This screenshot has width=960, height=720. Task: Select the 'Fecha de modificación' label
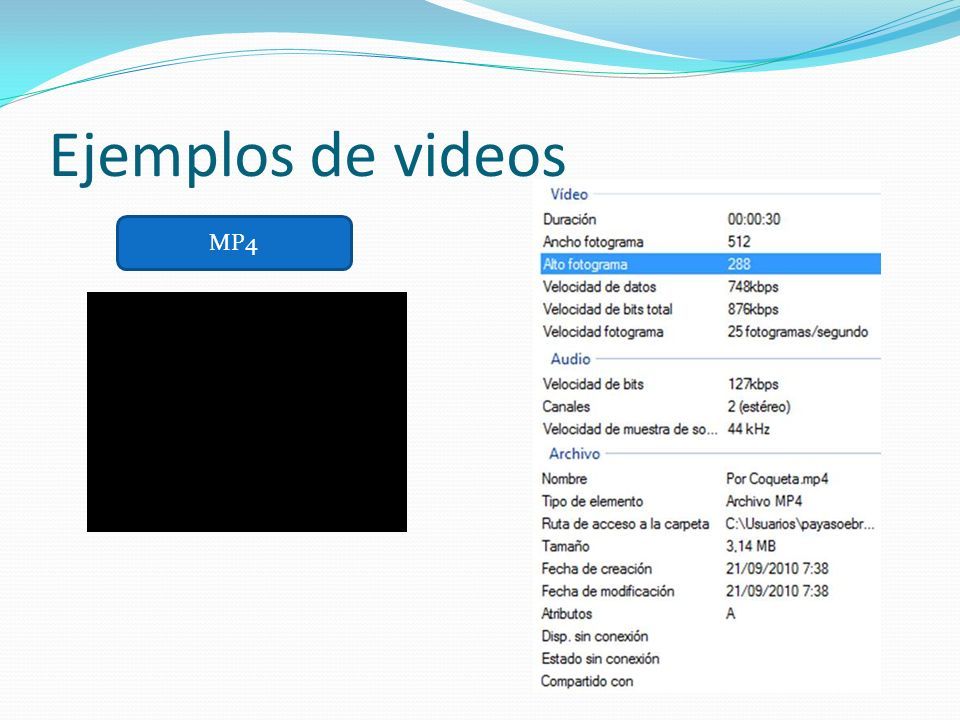[x=608, y=591]
